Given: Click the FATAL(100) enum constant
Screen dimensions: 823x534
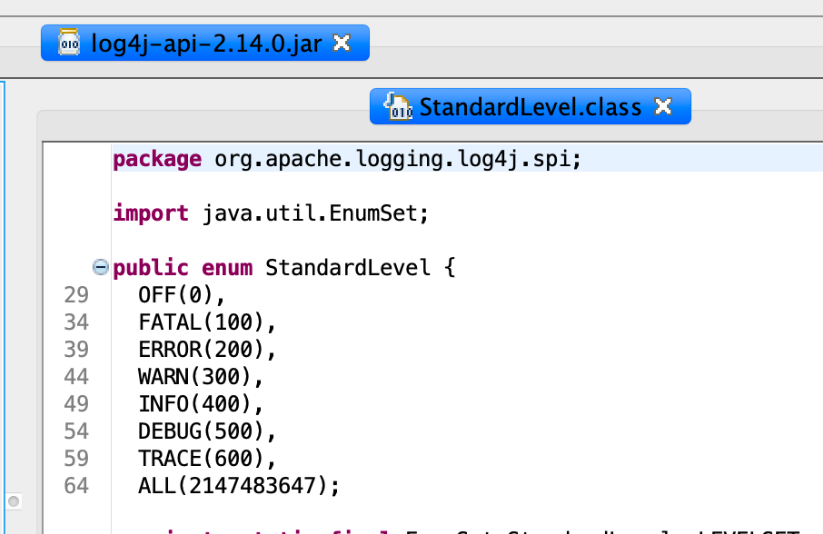Looking at the screenshot, I should coord(206,322).
